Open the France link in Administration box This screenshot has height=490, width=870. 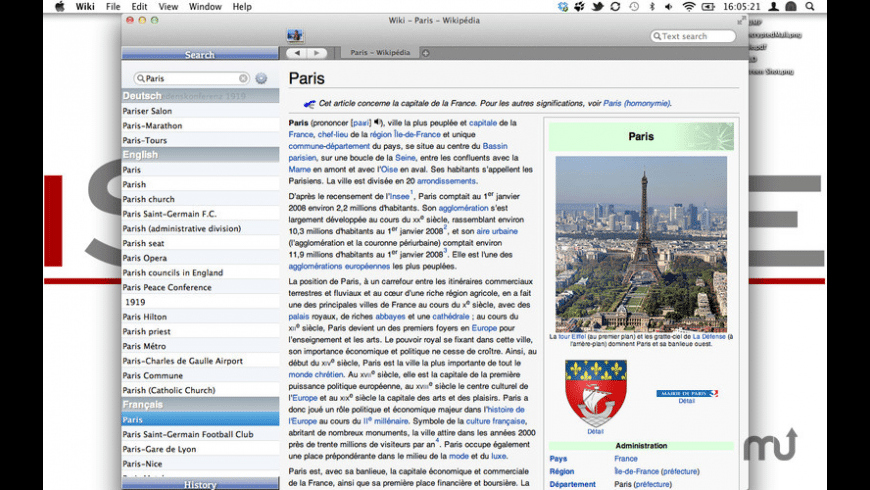[626, 458]
